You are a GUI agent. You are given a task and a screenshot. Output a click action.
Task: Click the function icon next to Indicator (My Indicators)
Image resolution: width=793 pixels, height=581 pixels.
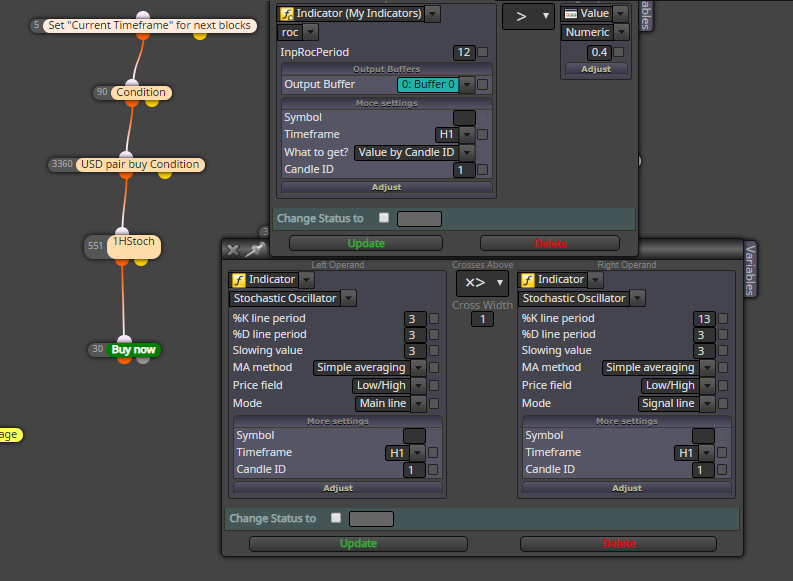[x=287, y=14]
